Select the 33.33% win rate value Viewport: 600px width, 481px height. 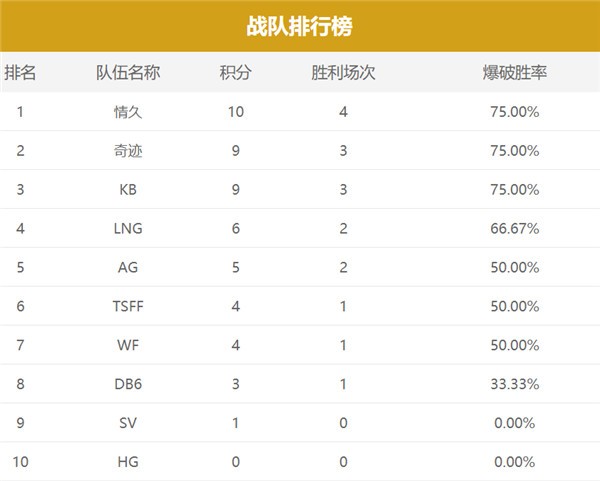[518, 385]
